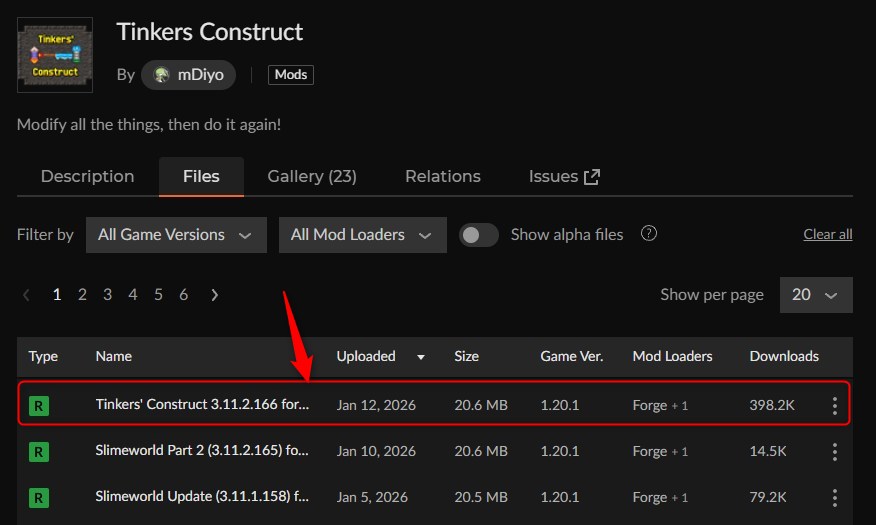Click the Game Ver. column header
Viewport: 876px width, 525px height.
tap(572, 356)
